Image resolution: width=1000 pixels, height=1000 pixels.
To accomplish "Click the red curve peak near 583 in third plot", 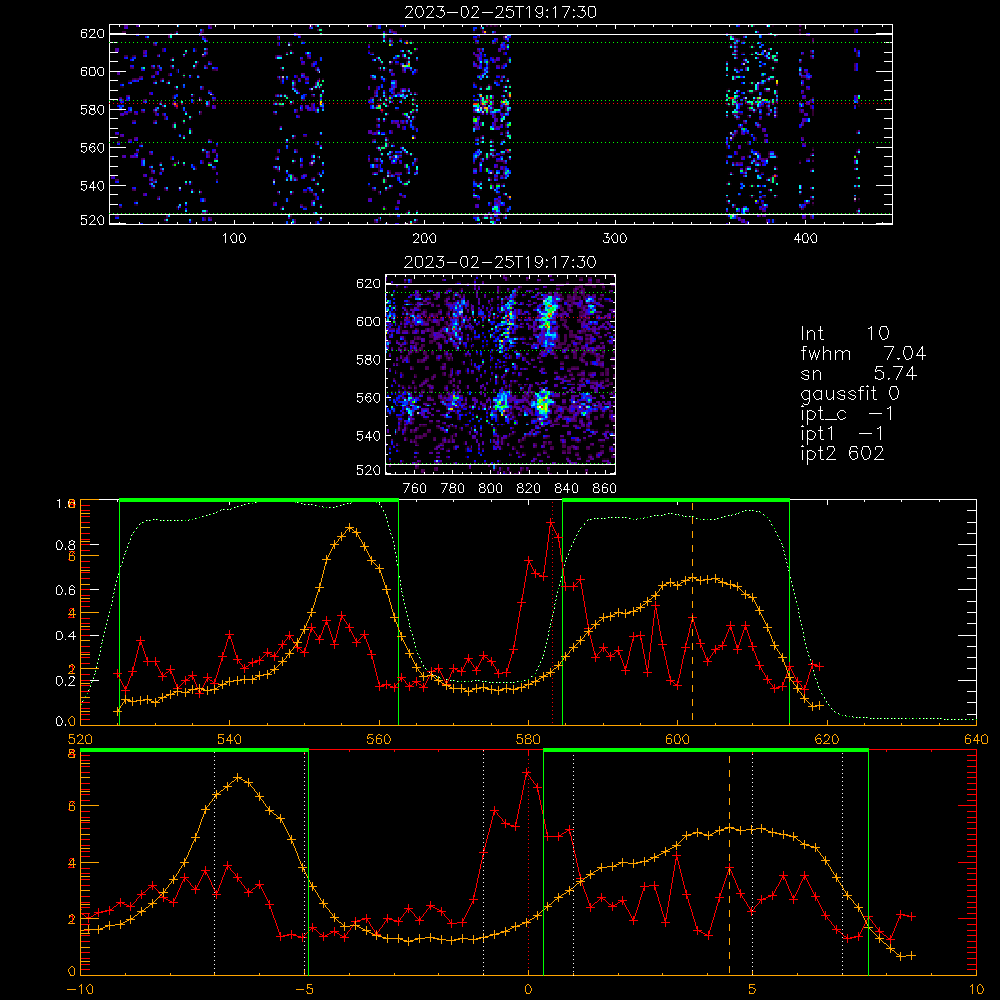I will [x=550, y=522].
